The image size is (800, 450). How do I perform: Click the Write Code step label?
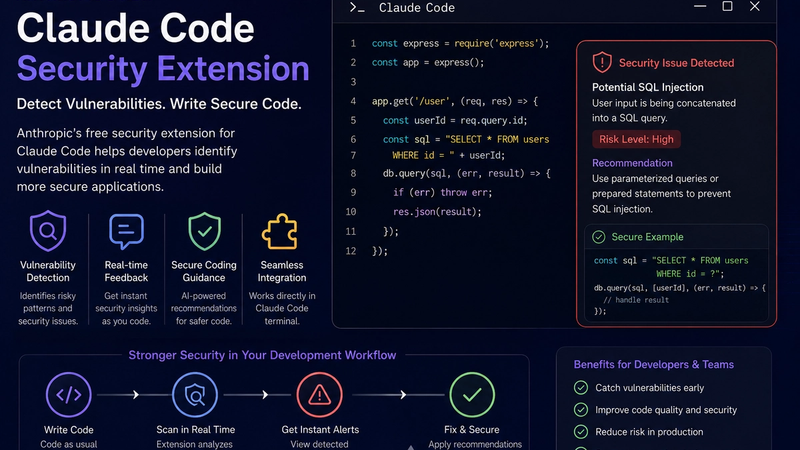pyautogui.click(x=68, y=430)
